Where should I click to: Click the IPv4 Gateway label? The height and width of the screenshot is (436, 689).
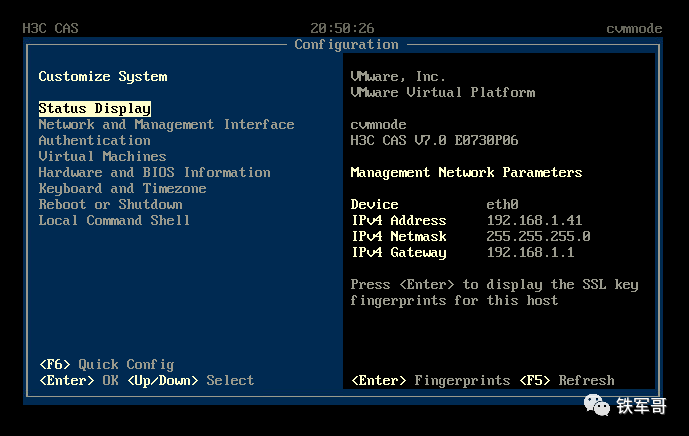point(399,253)
